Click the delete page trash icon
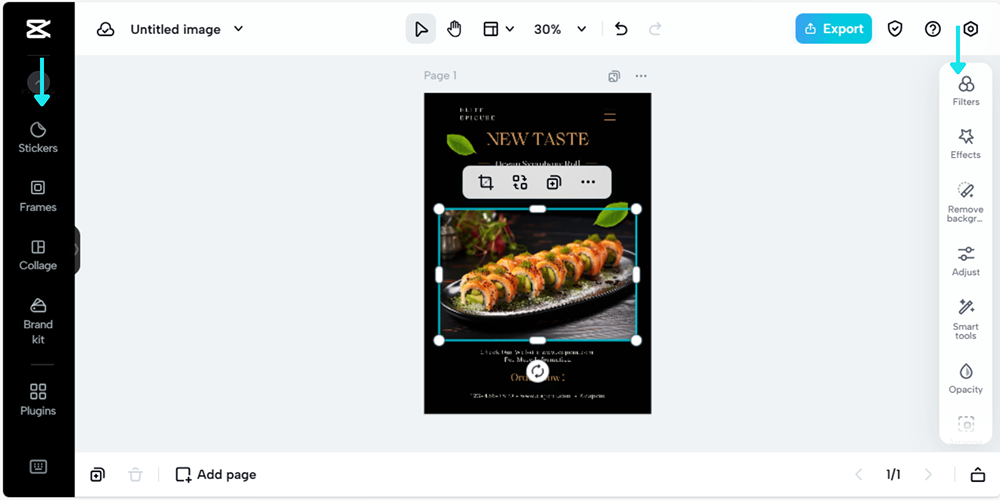 (x=135, y=474)
